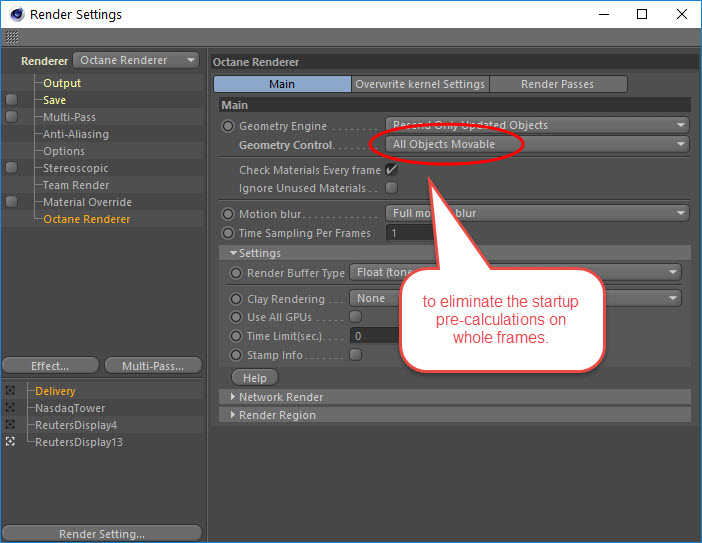Close the Render Settings window

click(681, 14)
